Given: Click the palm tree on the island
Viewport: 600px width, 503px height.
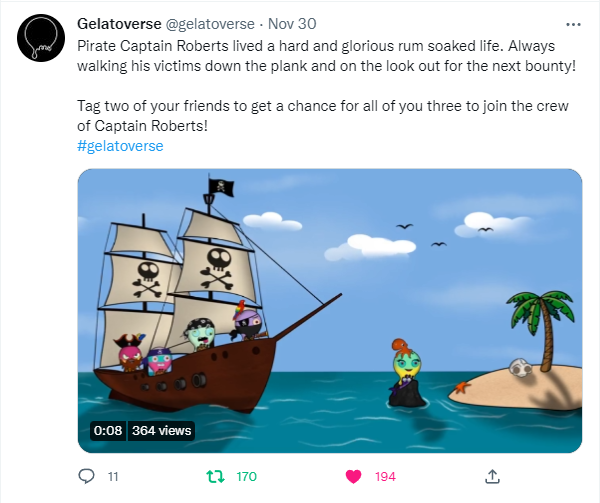Looking at the screenshot, I should pos(542,330).
